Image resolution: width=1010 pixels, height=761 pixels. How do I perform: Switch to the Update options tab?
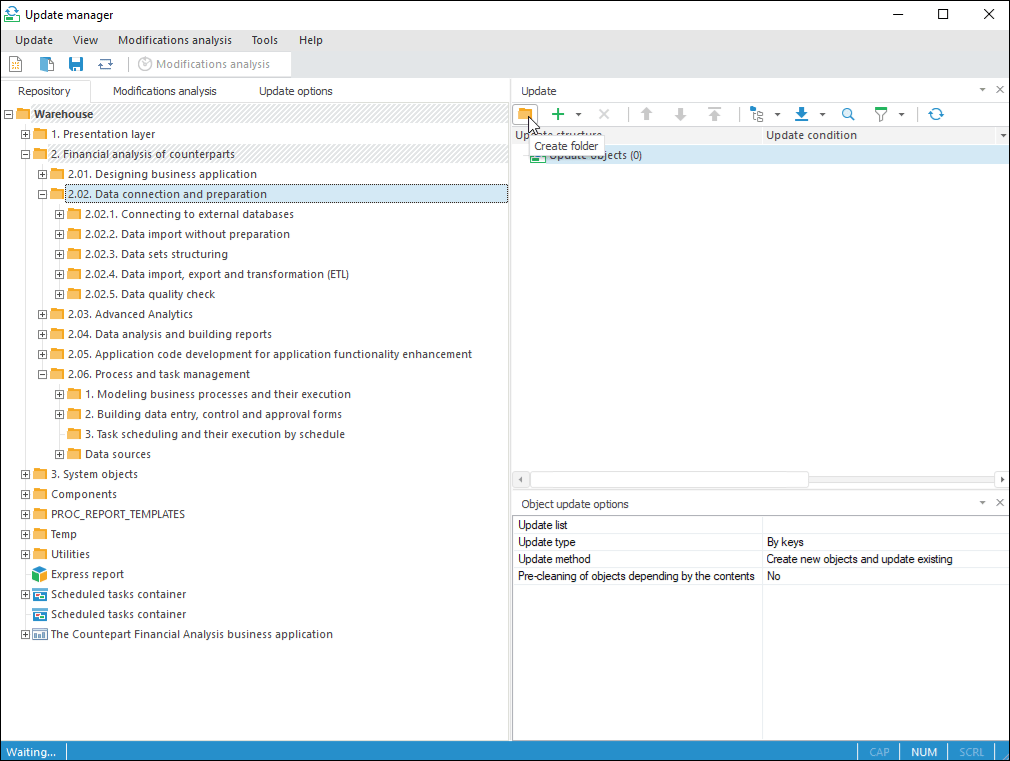[x=295, y=91]
